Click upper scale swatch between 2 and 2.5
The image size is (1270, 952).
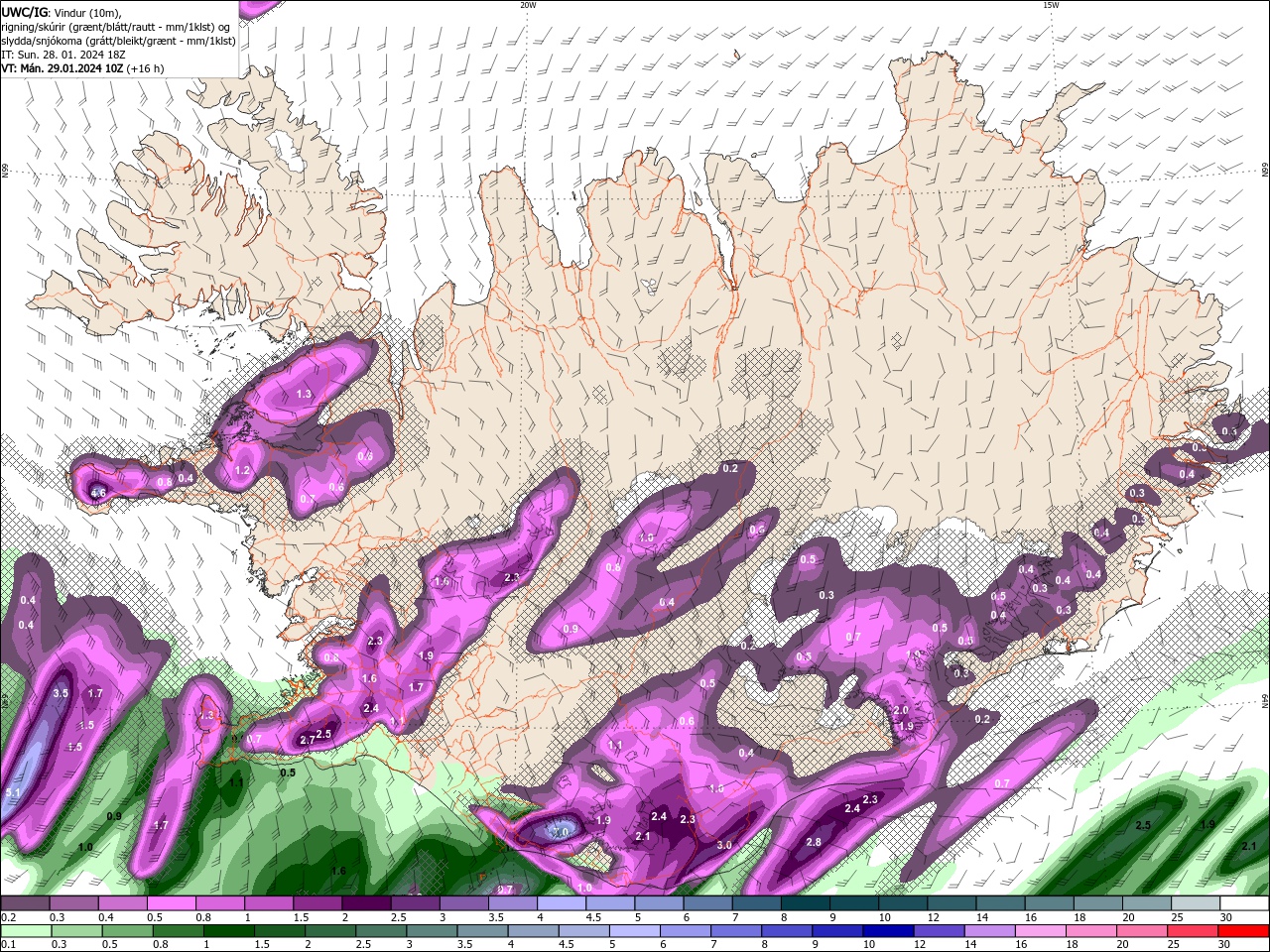pos(366,903)
